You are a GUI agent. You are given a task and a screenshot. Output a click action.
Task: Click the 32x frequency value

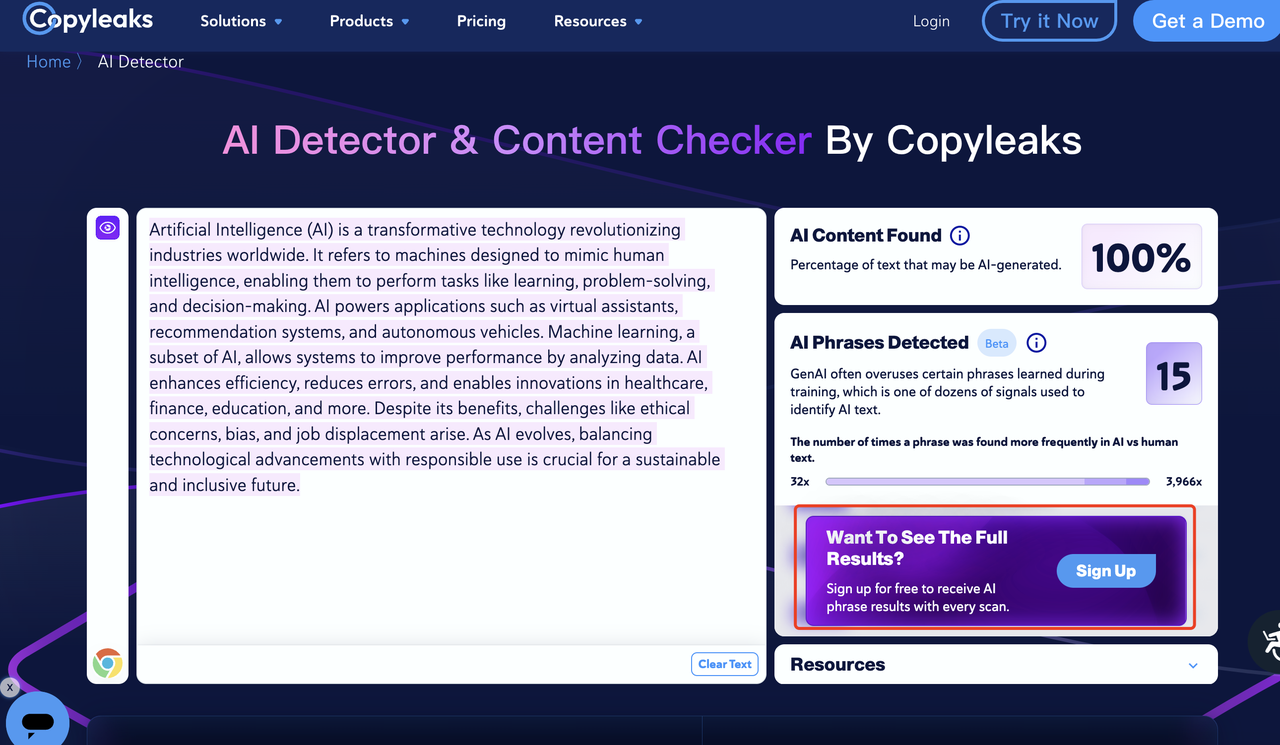(800, 482)
